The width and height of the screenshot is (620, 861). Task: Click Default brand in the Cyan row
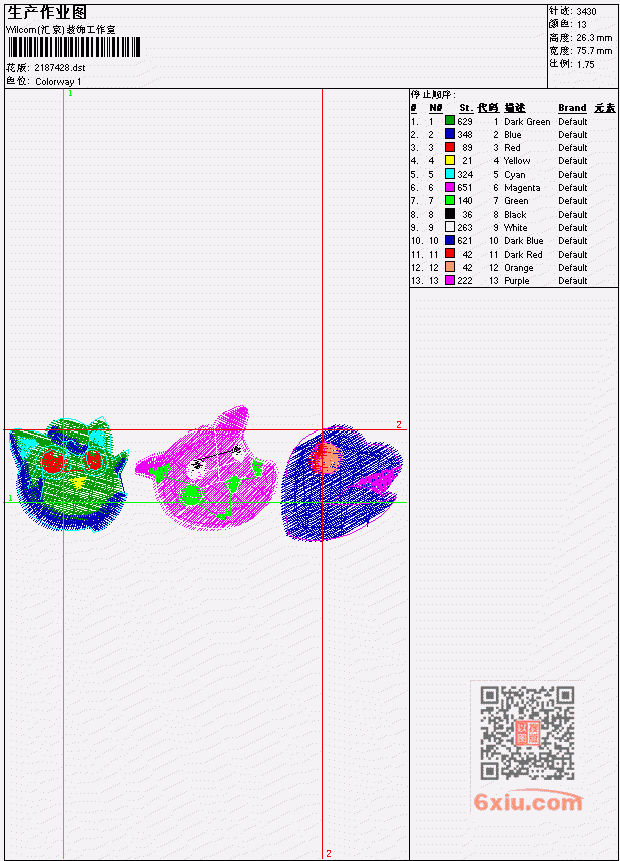(x=573, y=175)
